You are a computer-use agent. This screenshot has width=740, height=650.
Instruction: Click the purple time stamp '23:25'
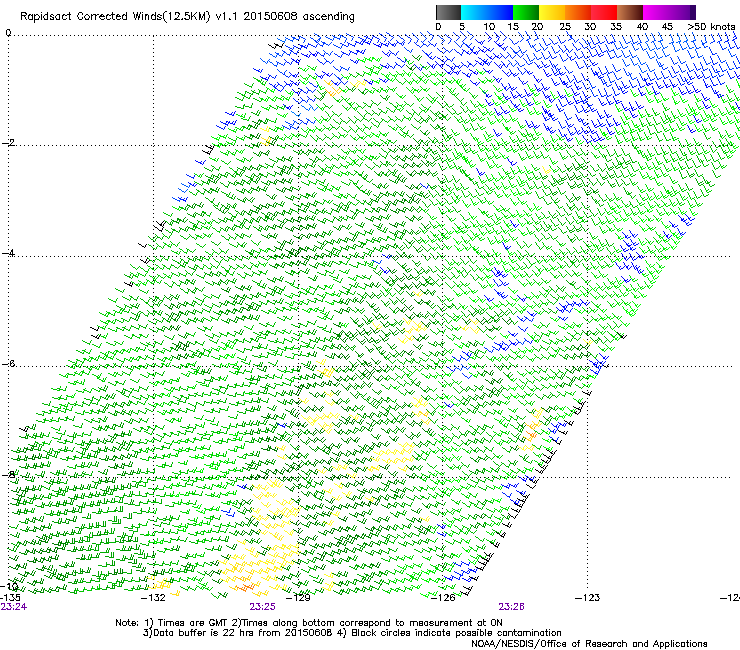point(262,607)
